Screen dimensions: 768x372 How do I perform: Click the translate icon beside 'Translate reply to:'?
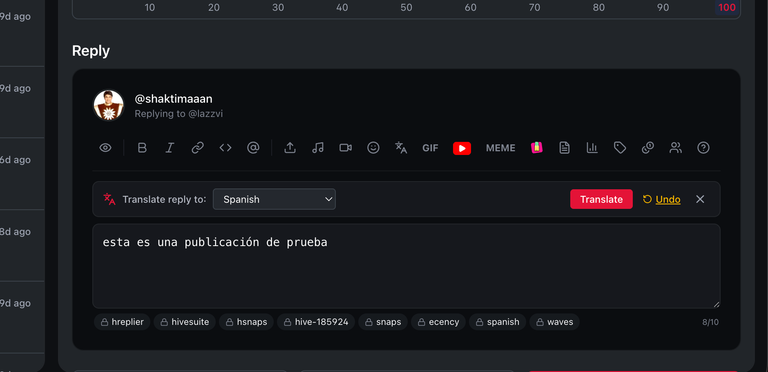pyautogui.click(x=109, y=199)
